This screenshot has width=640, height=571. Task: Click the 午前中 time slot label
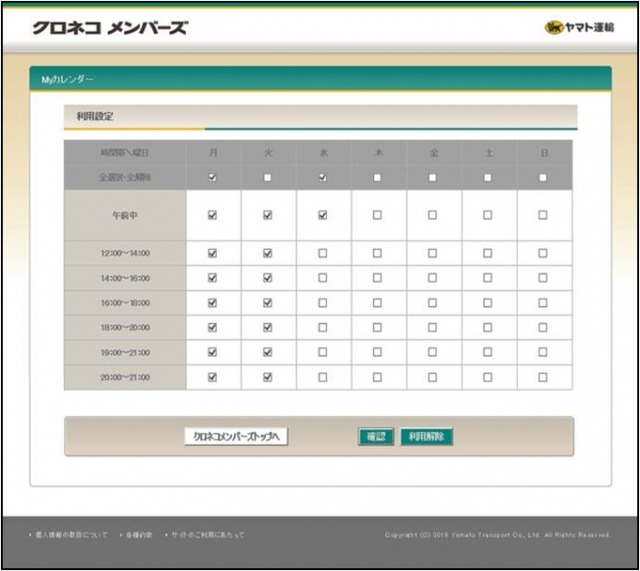click(125, 215)
